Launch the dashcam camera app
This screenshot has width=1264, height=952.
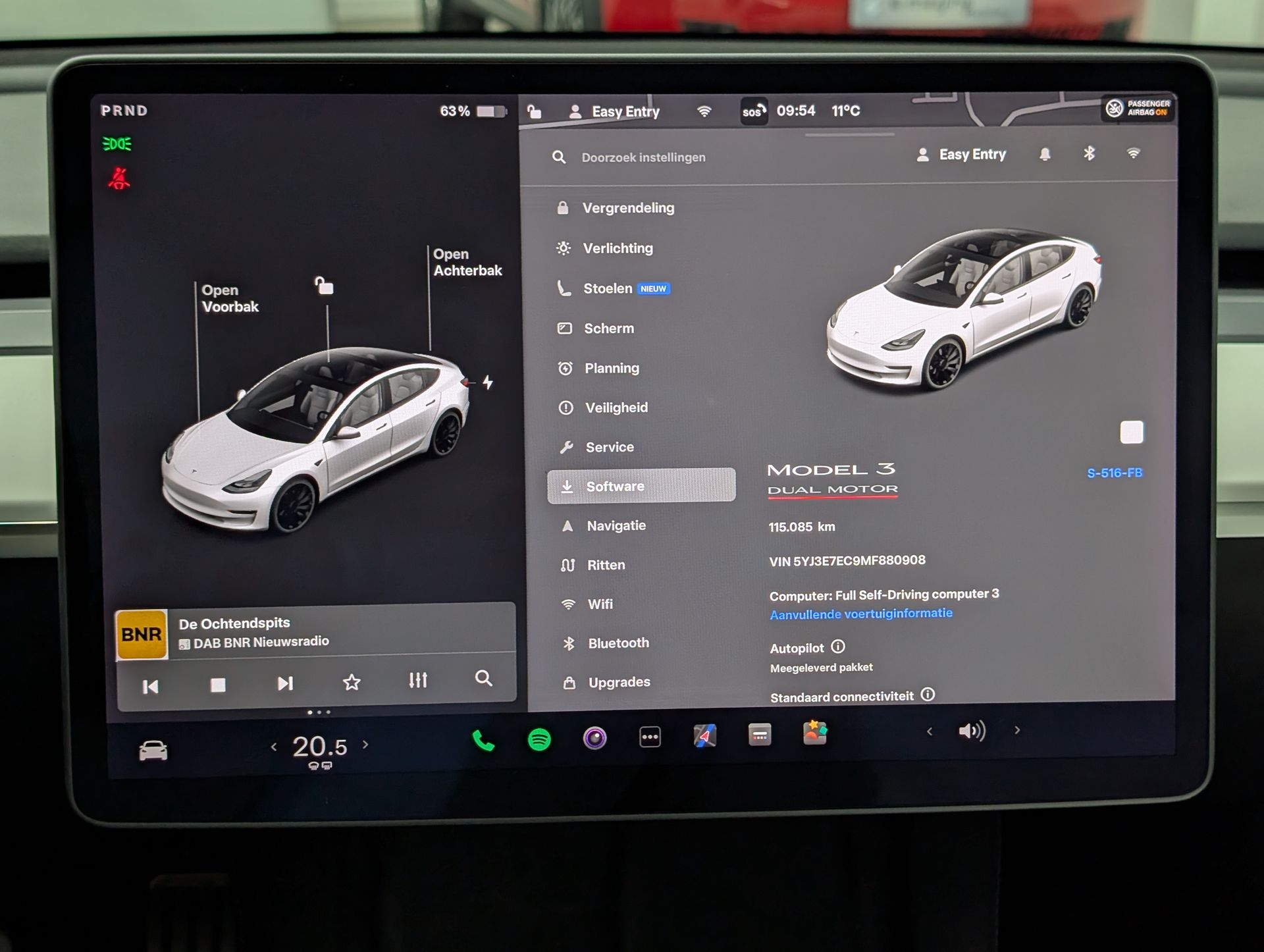594,738
